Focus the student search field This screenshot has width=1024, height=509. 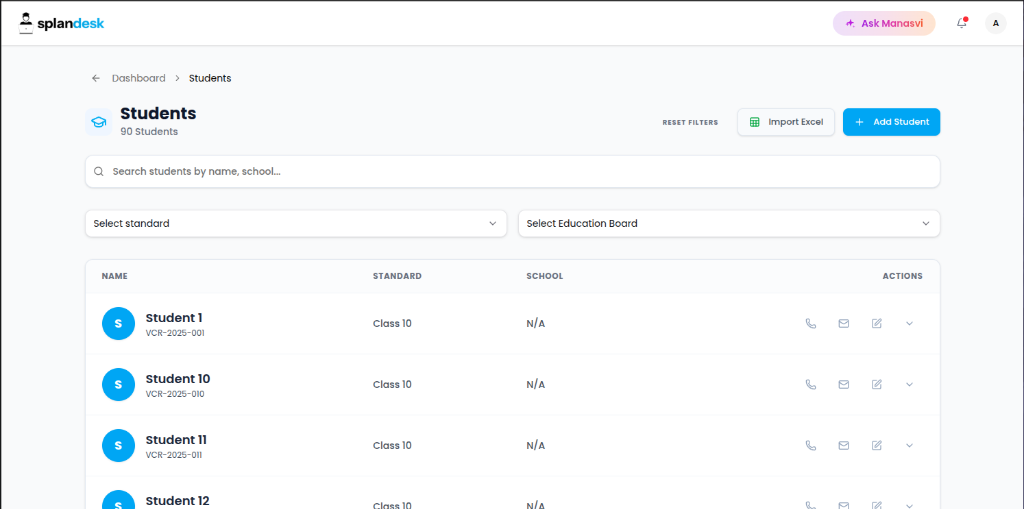tap(513, 172)
